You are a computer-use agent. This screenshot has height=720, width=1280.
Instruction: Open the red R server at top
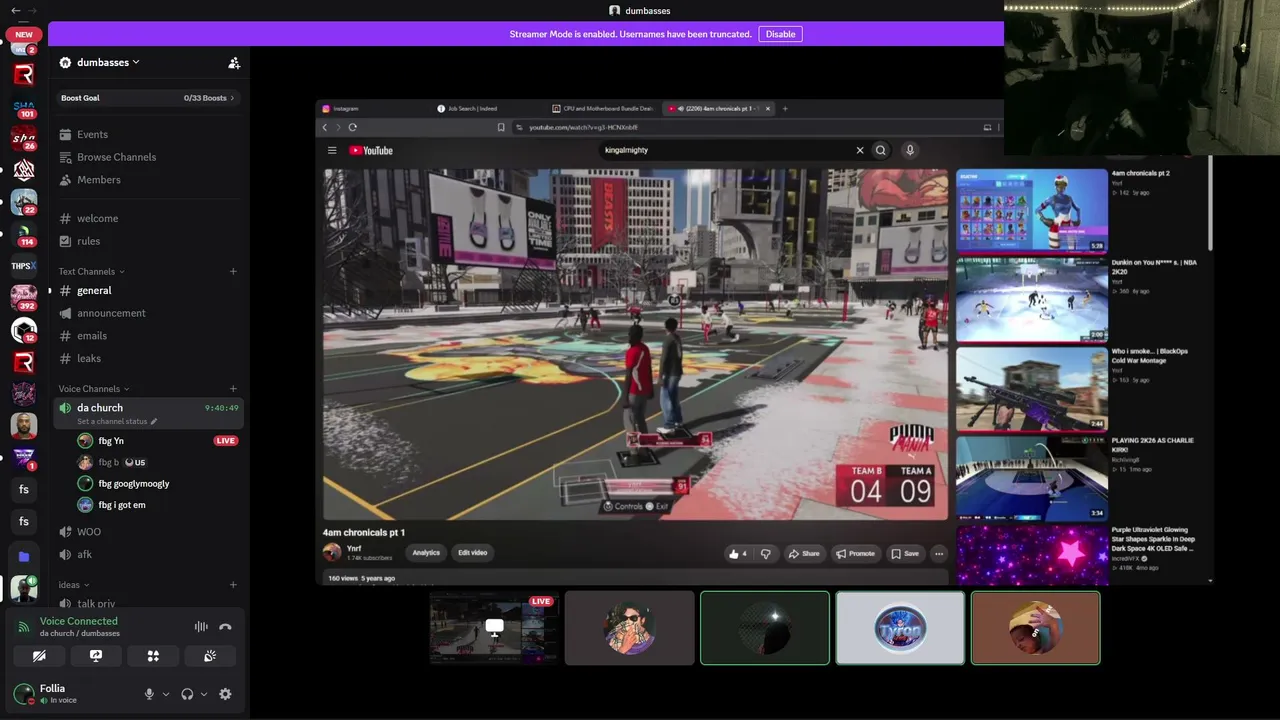24,75
